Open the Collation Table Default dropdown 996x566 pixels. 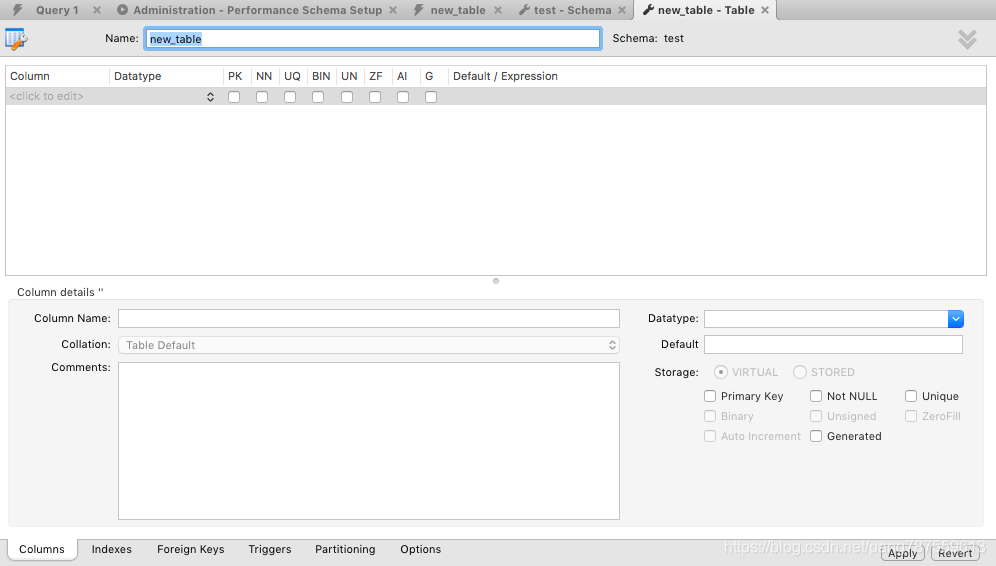point(369,345)
